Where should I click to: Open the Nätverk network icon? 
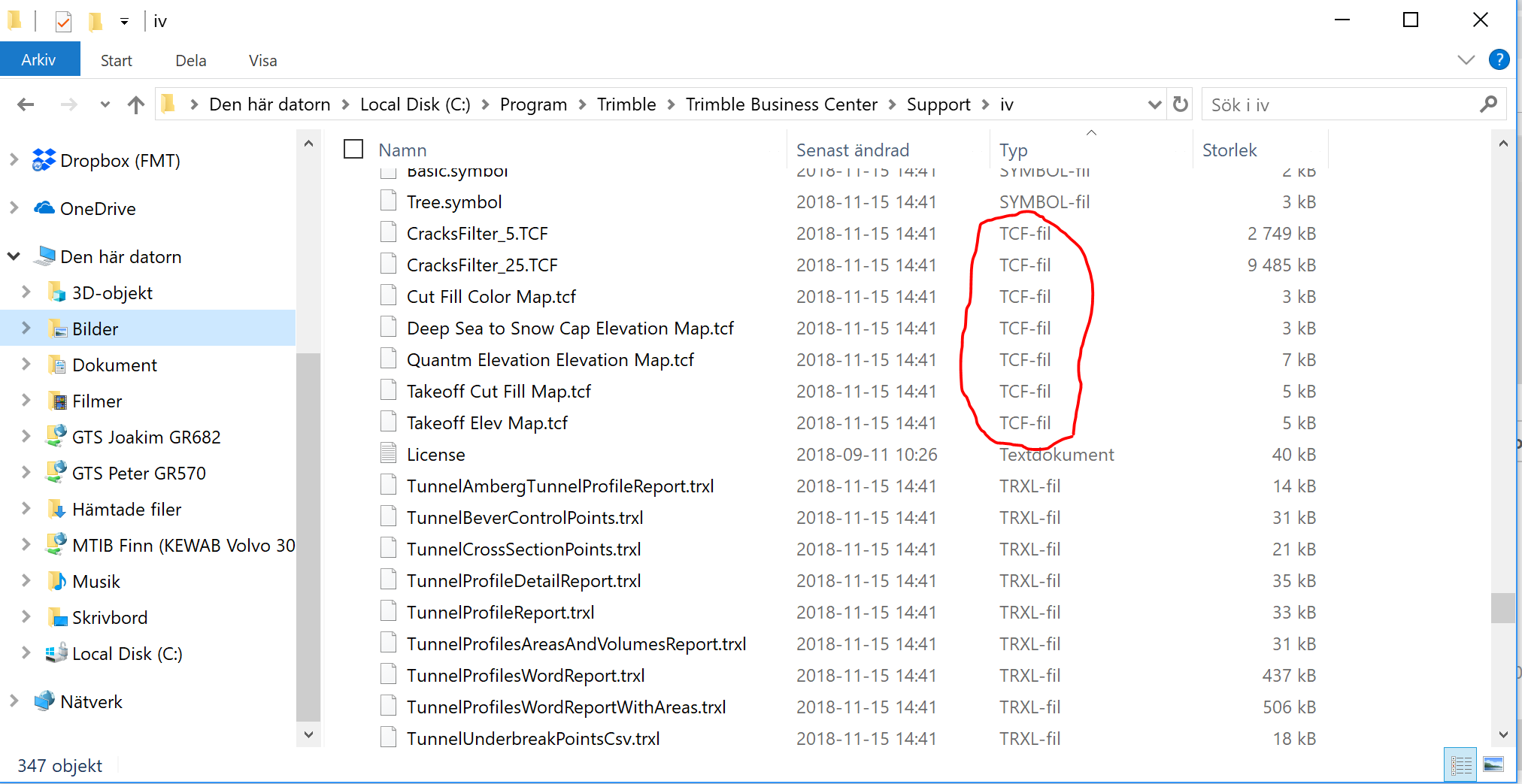(44, 701)
